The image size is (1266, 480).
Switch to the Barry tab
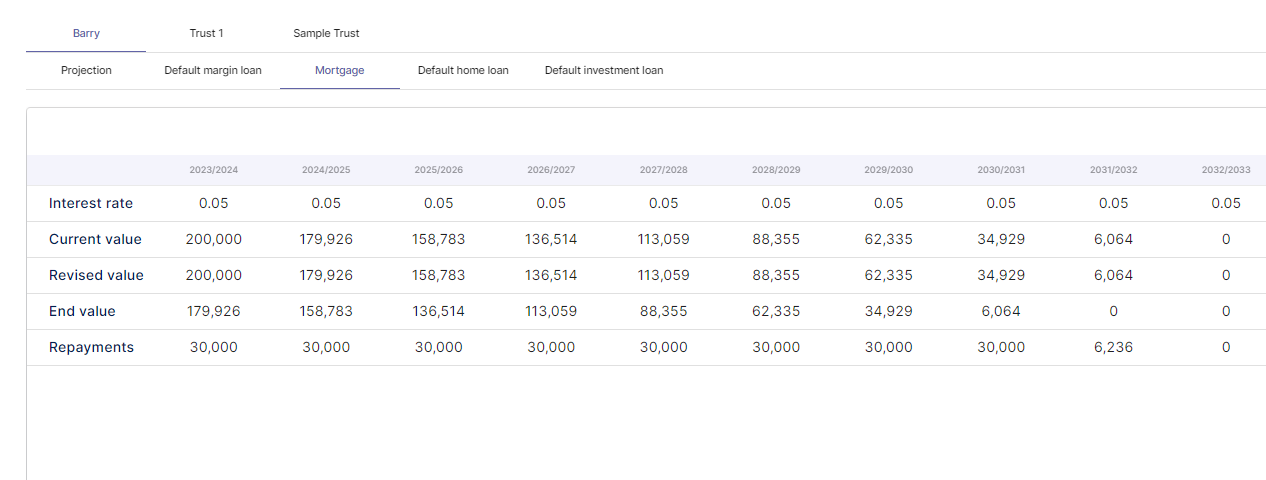pos(86,33)
